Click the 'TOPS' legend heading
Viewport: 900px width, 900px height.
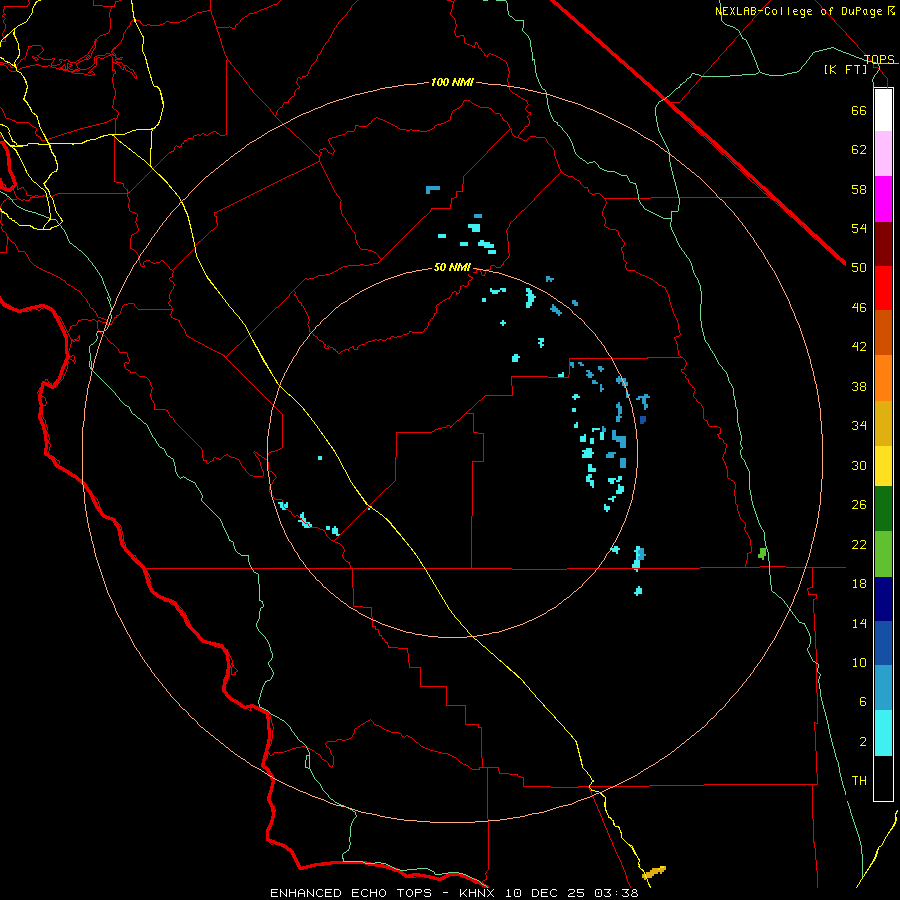tap(879, 59)
